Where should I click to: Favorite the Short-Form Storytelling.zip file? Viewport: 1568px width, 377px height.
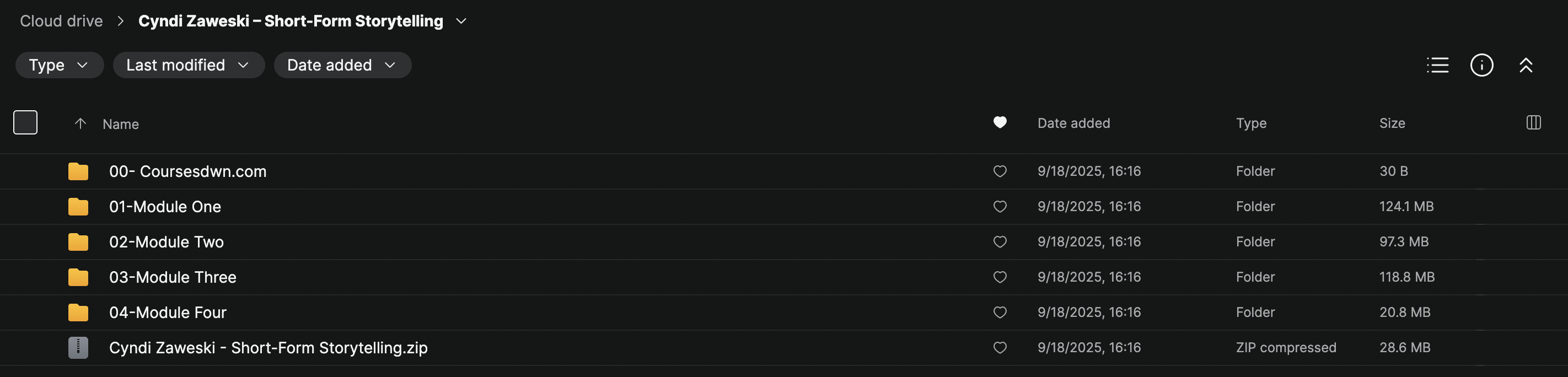point(1000,348)
